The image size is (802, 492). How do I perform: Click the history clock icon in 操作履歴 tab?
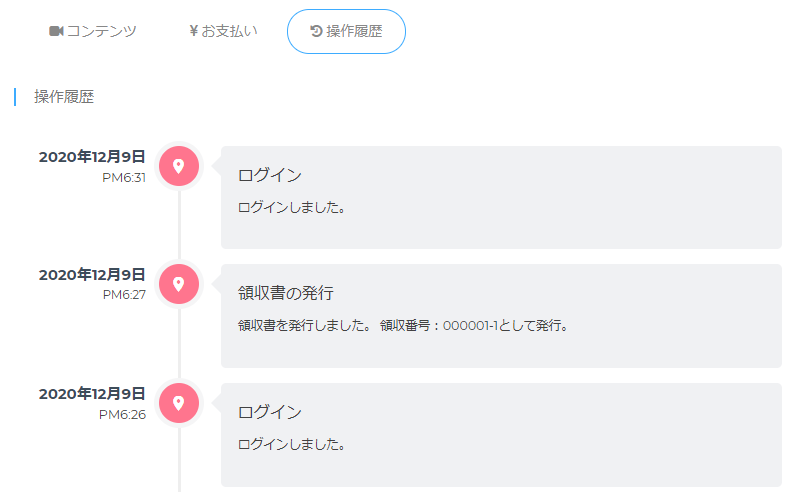pos(316,31)
